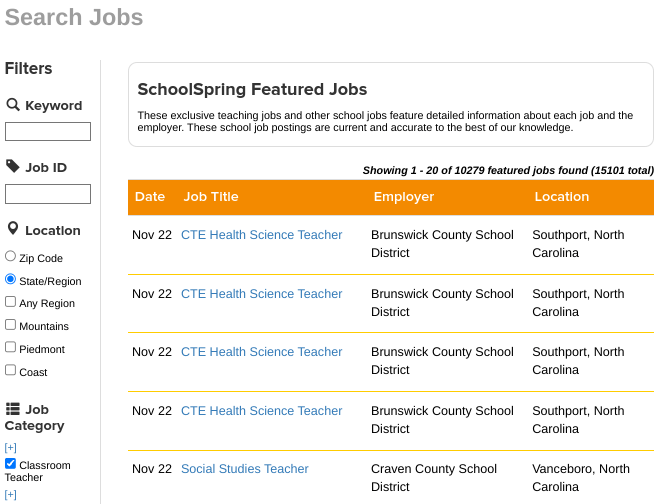Expand the [+] above Classroom Teacher
This screenshot has width=667, height=504.
point(11,447)
